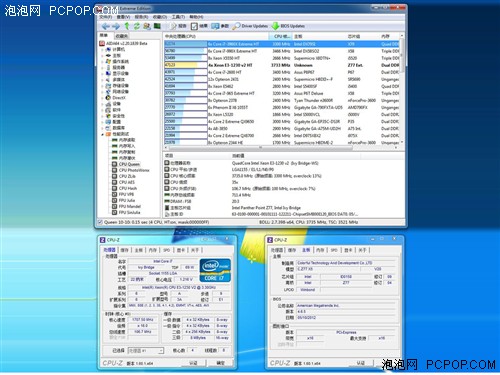Select the FPU VP8 benchmark item
This screenshot has height=375, width=500.
[x=123, y=194]
